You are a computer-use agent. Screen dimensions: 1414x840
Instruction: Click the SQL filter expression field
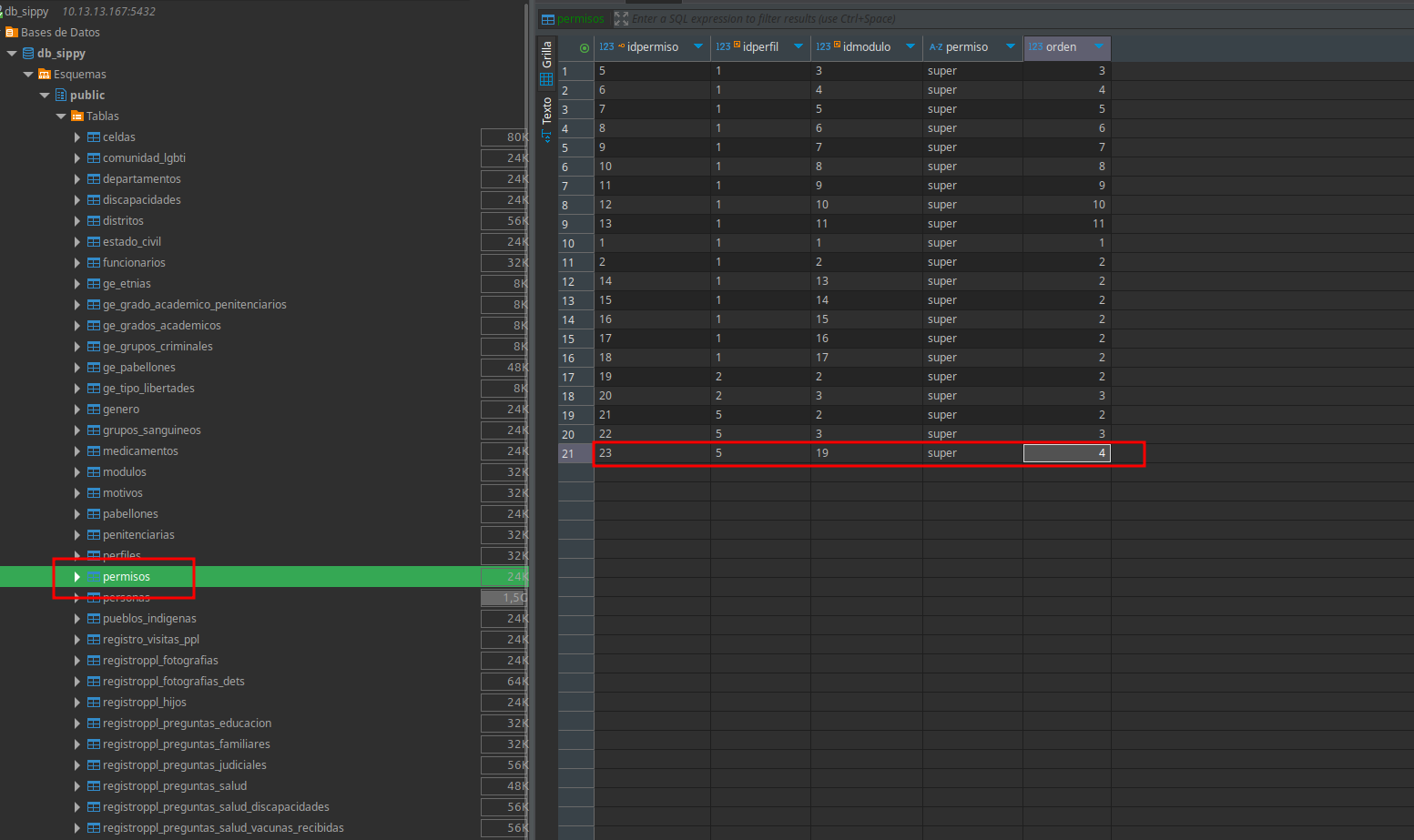910,18
